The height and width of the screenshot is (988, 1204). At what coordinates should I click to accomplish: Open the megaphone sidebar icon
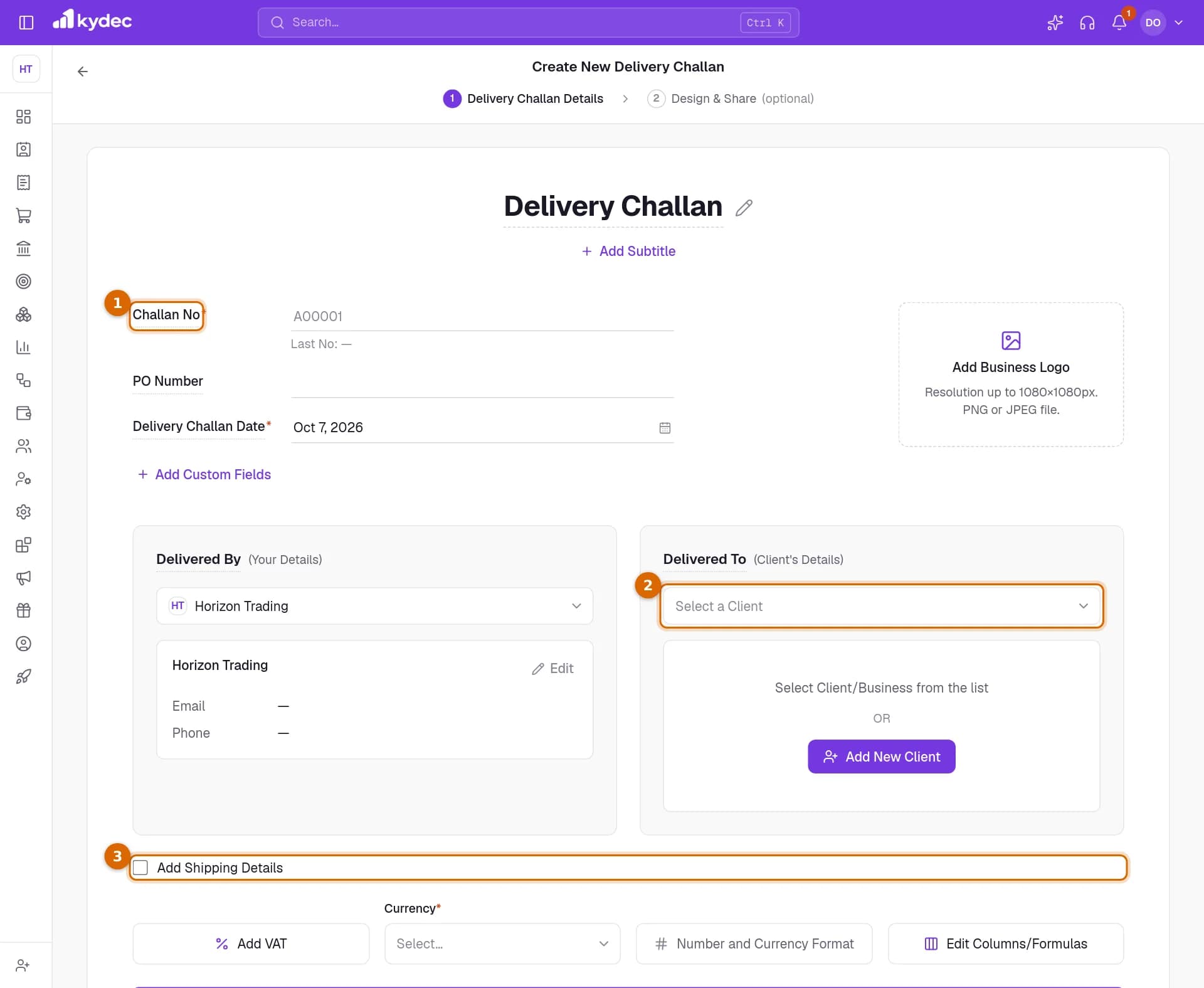point(23,578)
